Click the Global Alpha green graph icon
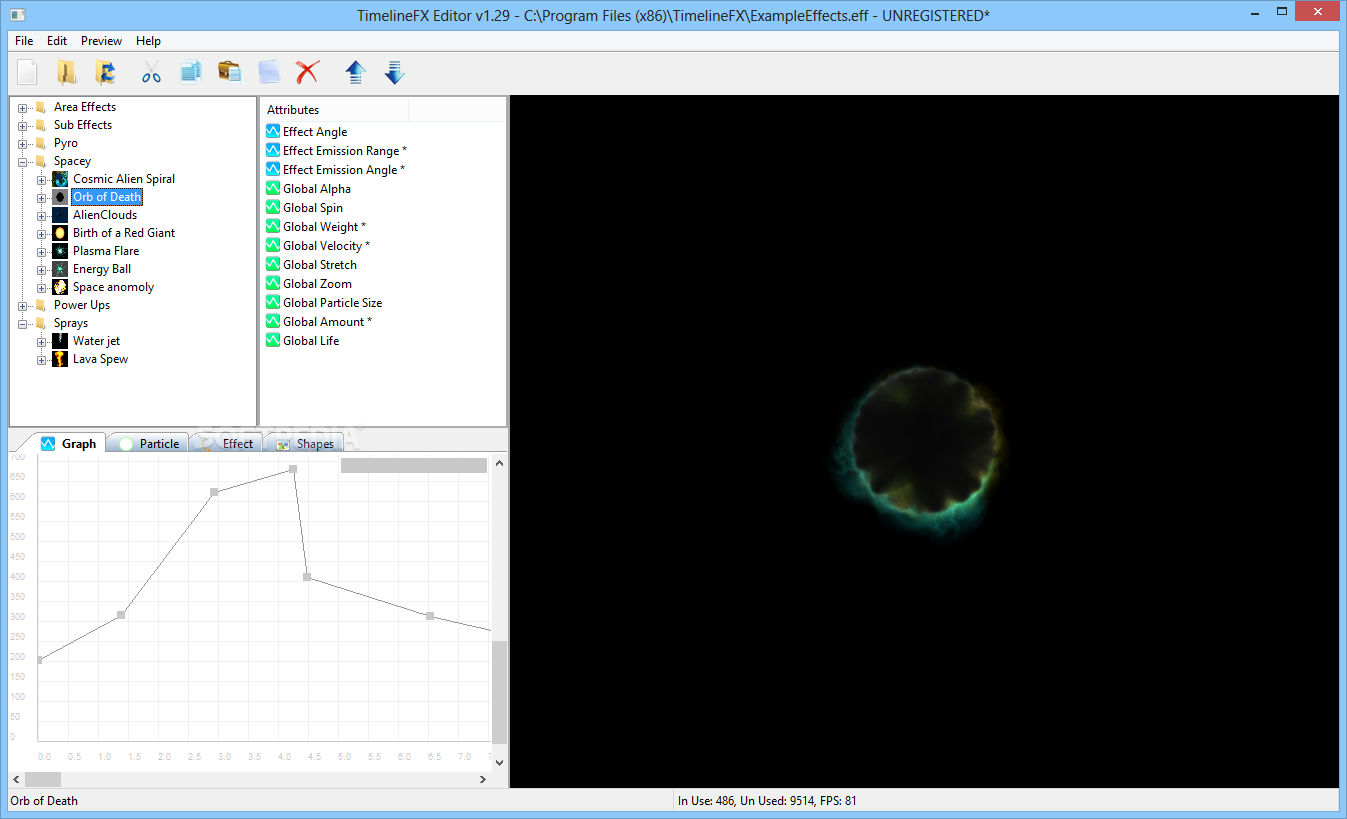The height and width of the screenshot is (819, 1347). pos(273,188)
